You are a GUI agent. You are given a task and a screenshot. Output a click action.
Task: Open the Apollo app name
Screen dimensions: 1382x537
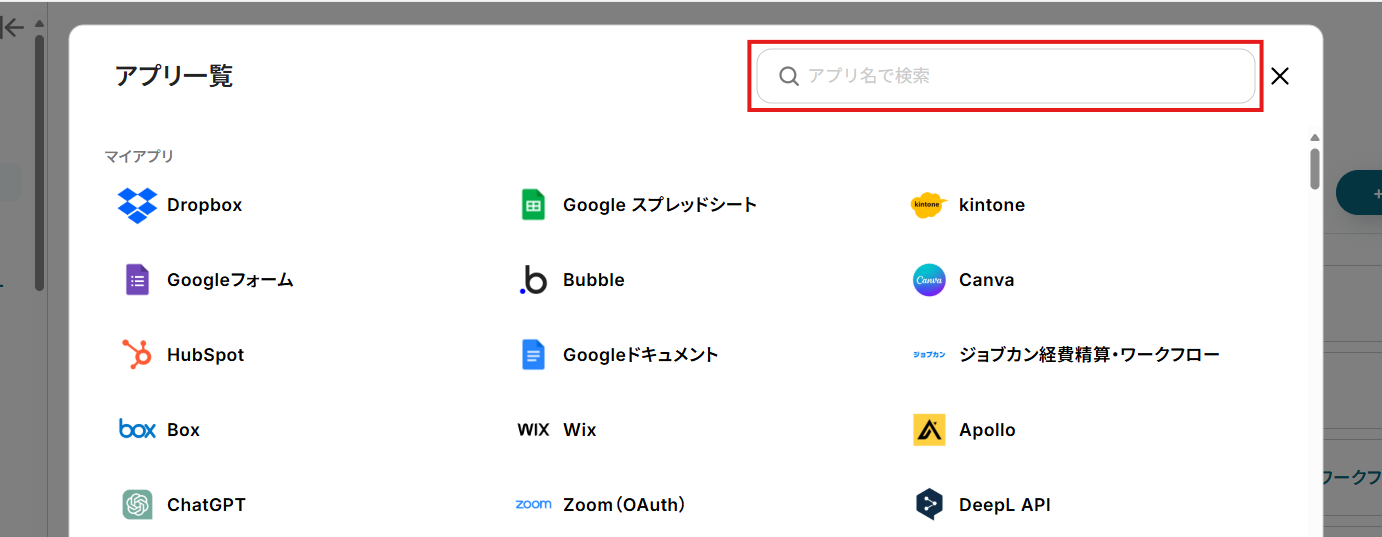(987, 430)
